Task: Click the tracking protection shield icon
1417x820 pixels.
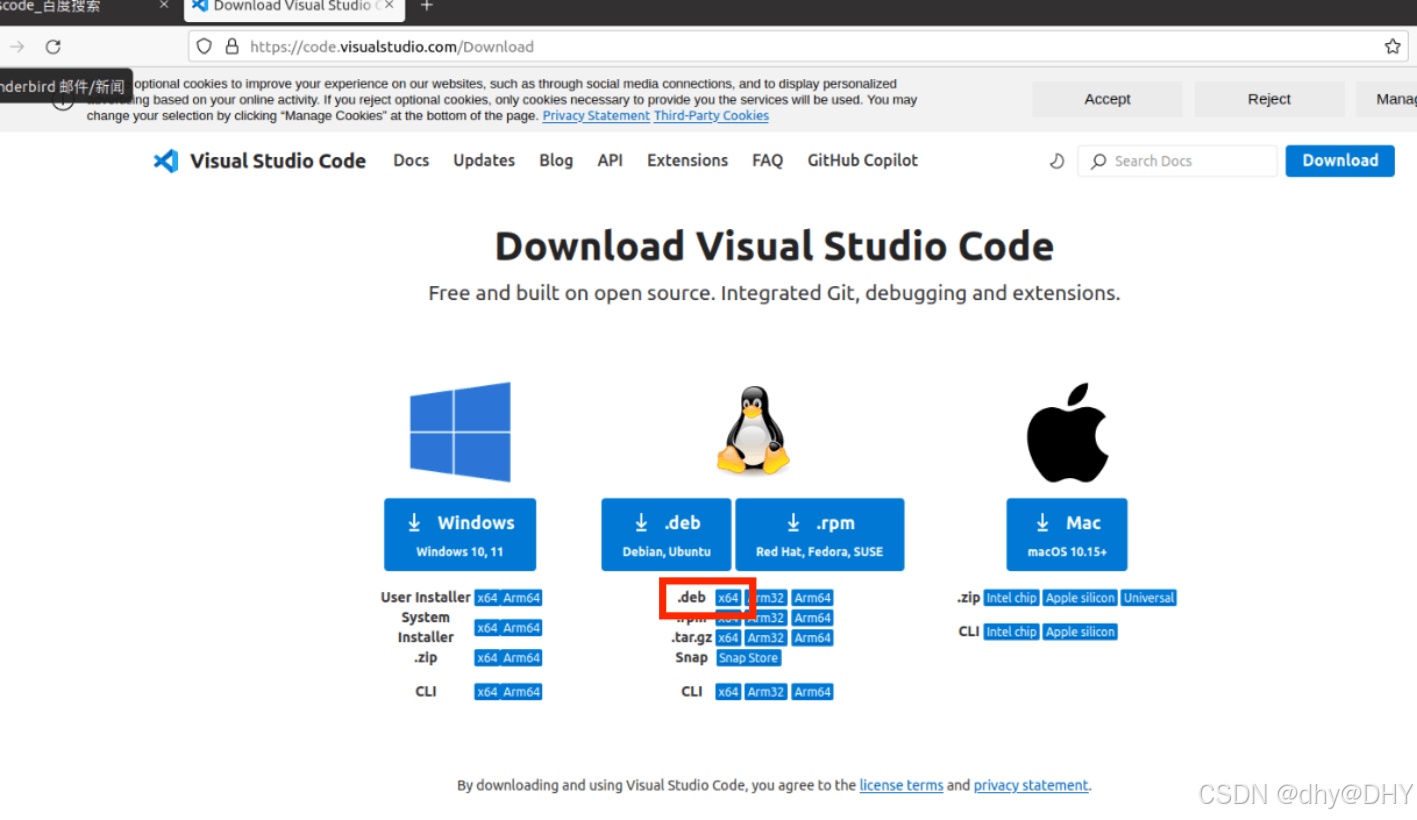Action: coord(204,46)
